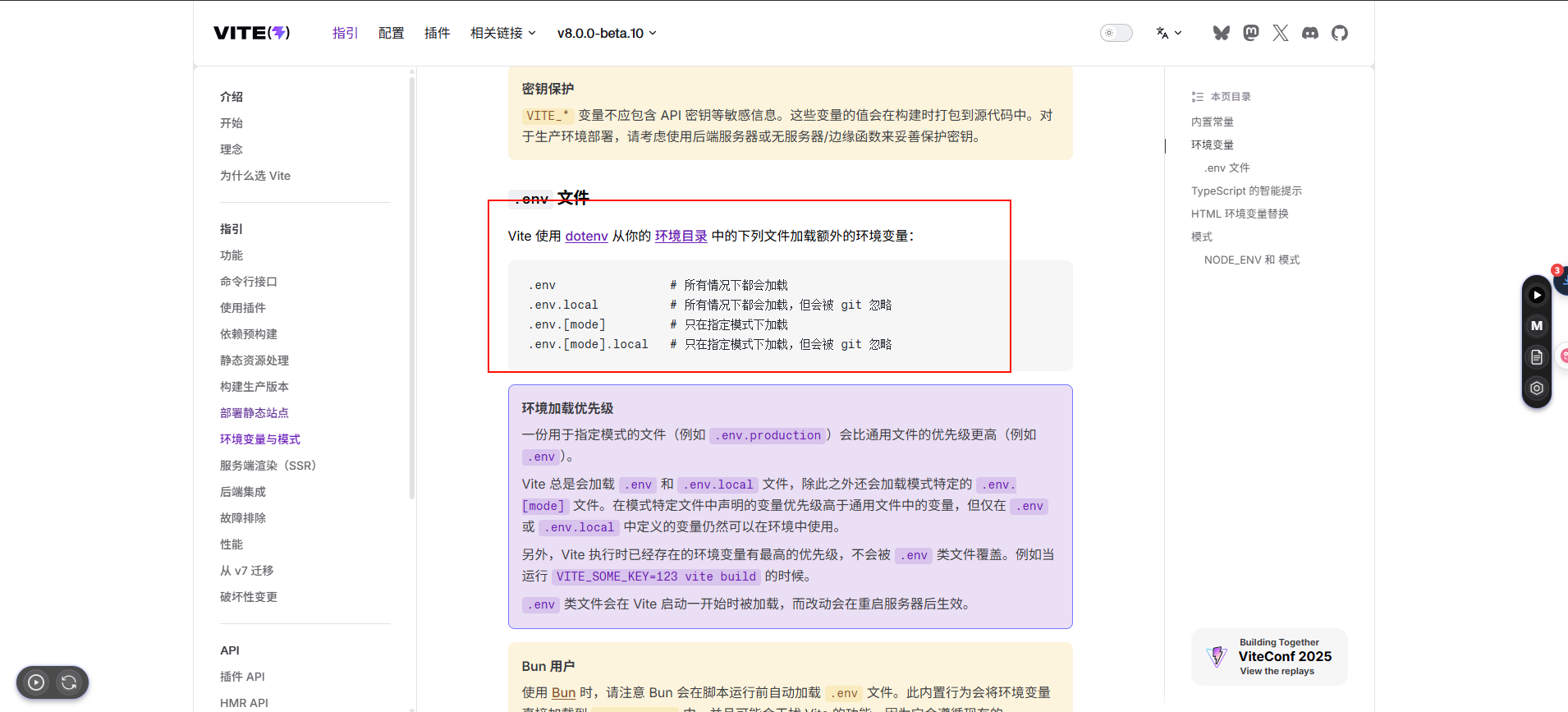Expand the 相关链接 dropdown menu
The height and width of the screenshot is (712, 1568).
click(x=502, y=33)
